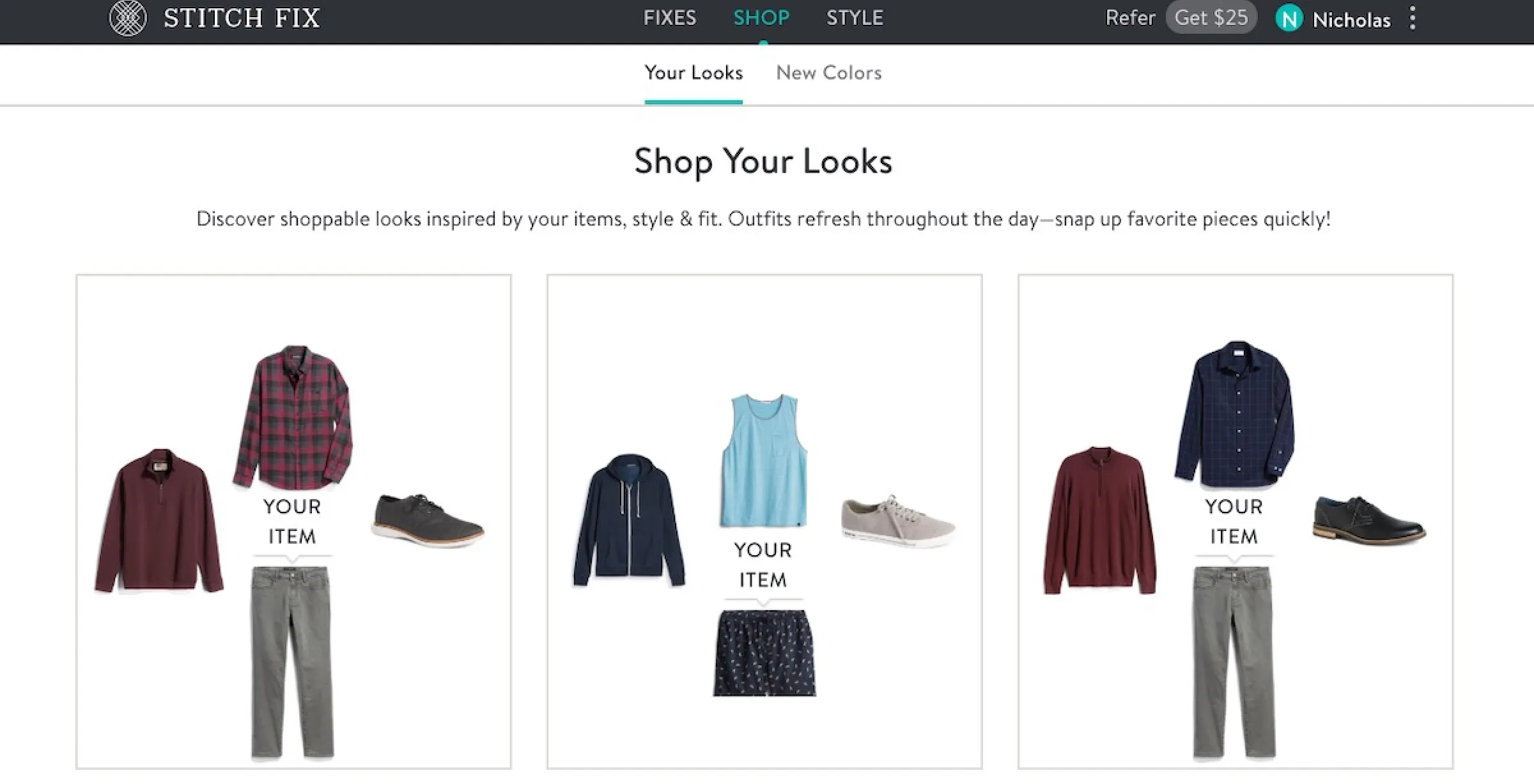Click the gray sneaker in the middle look
This screenshot has height=784, width=1534.
click(x=898, y=518)
